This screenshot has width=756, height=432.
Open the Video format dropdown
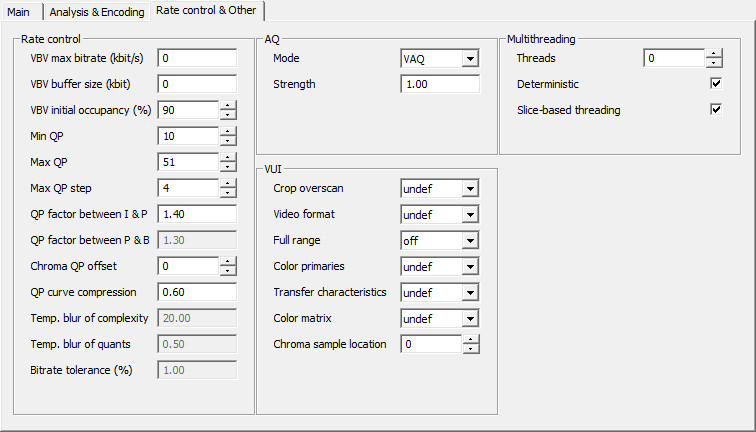pyautogui.click(x=471, y=214)
